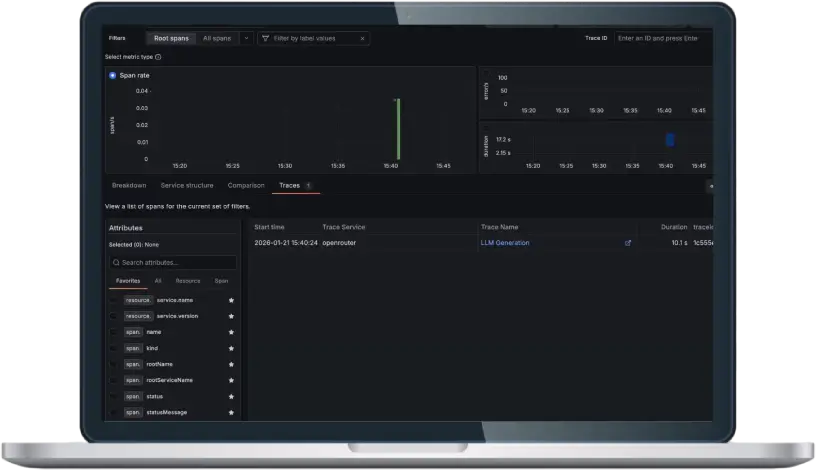Select the Traces tab
Image resolution: width=816 pixels, height=470 pixels.
tap(295, 186)
